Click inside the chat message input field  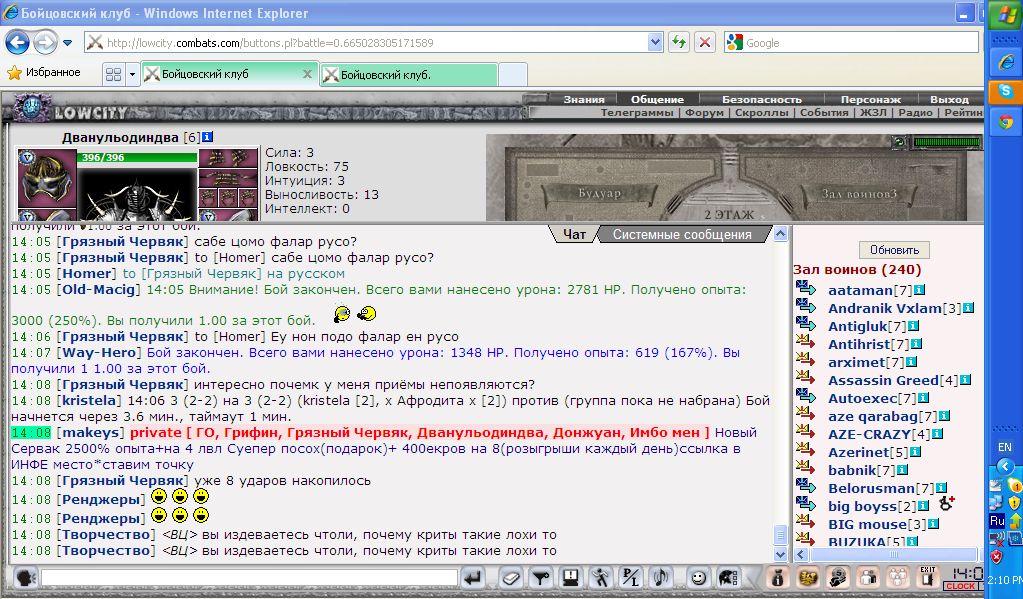pos(249,577)
